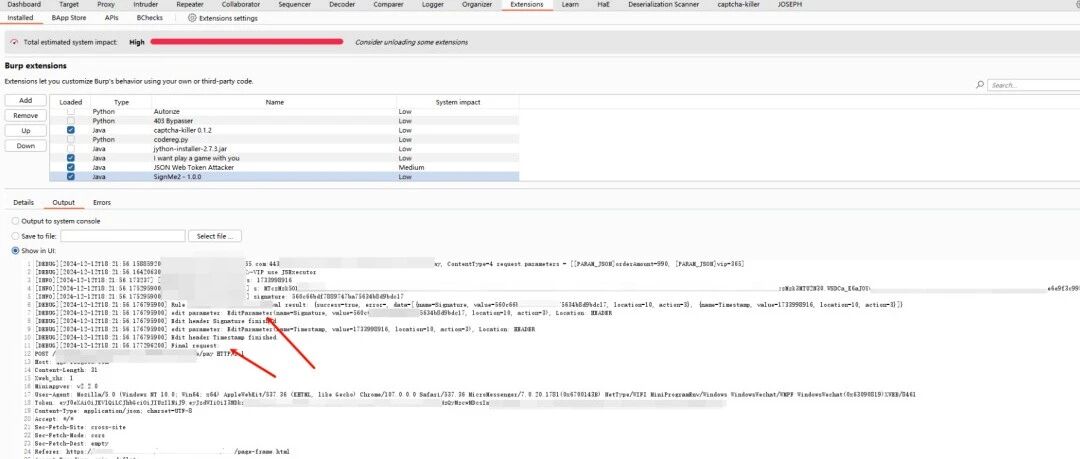Open the BApp Store sub-tab
Screen dimensions: 1080x459
pos(69,18)
